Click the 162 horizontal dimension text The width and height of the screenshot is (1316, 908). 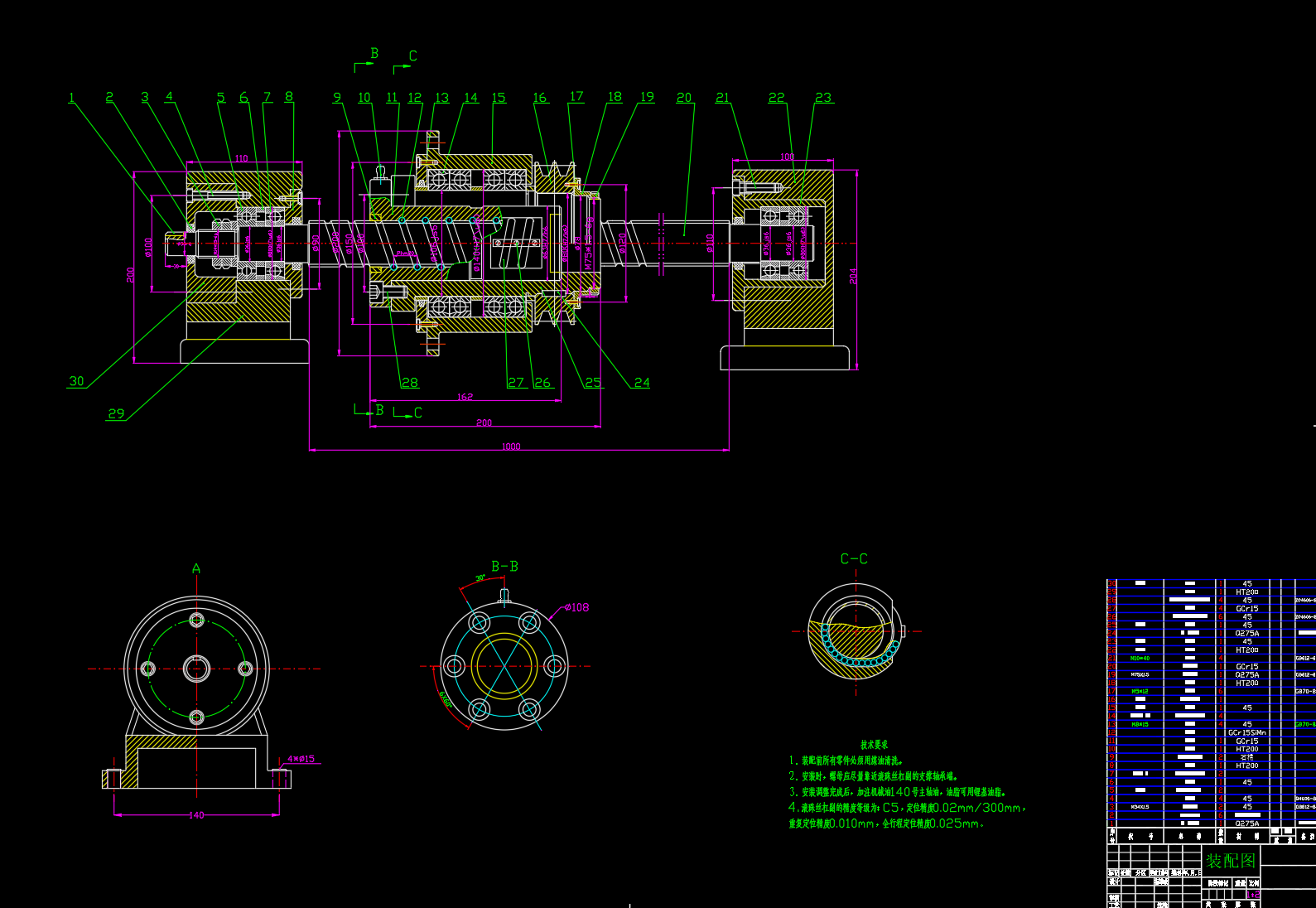coord(465,397)
